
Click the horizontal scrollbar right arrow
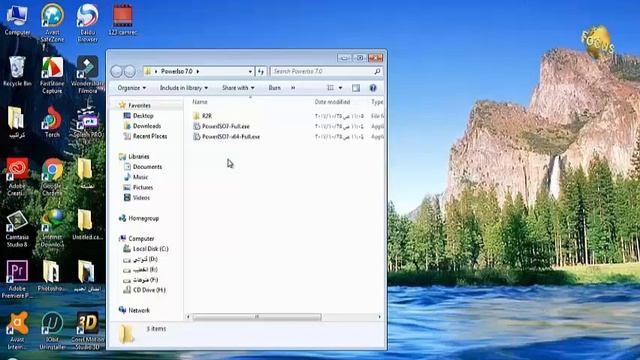pos(380,317)
